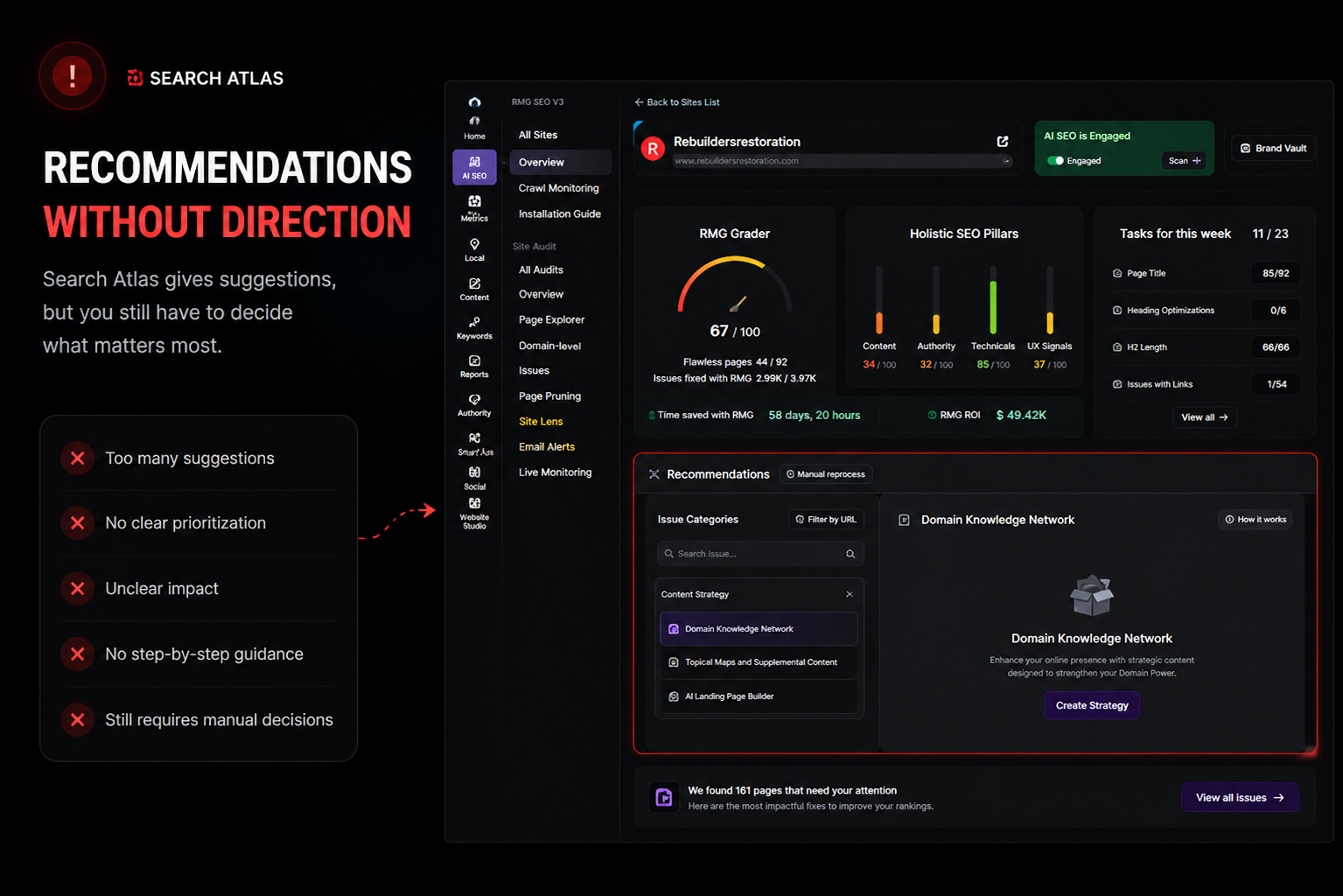The height and width of the screenshot is (896, 1343).
Task: Collapse the Content Strategy category
Action: (x=850, y=594)
